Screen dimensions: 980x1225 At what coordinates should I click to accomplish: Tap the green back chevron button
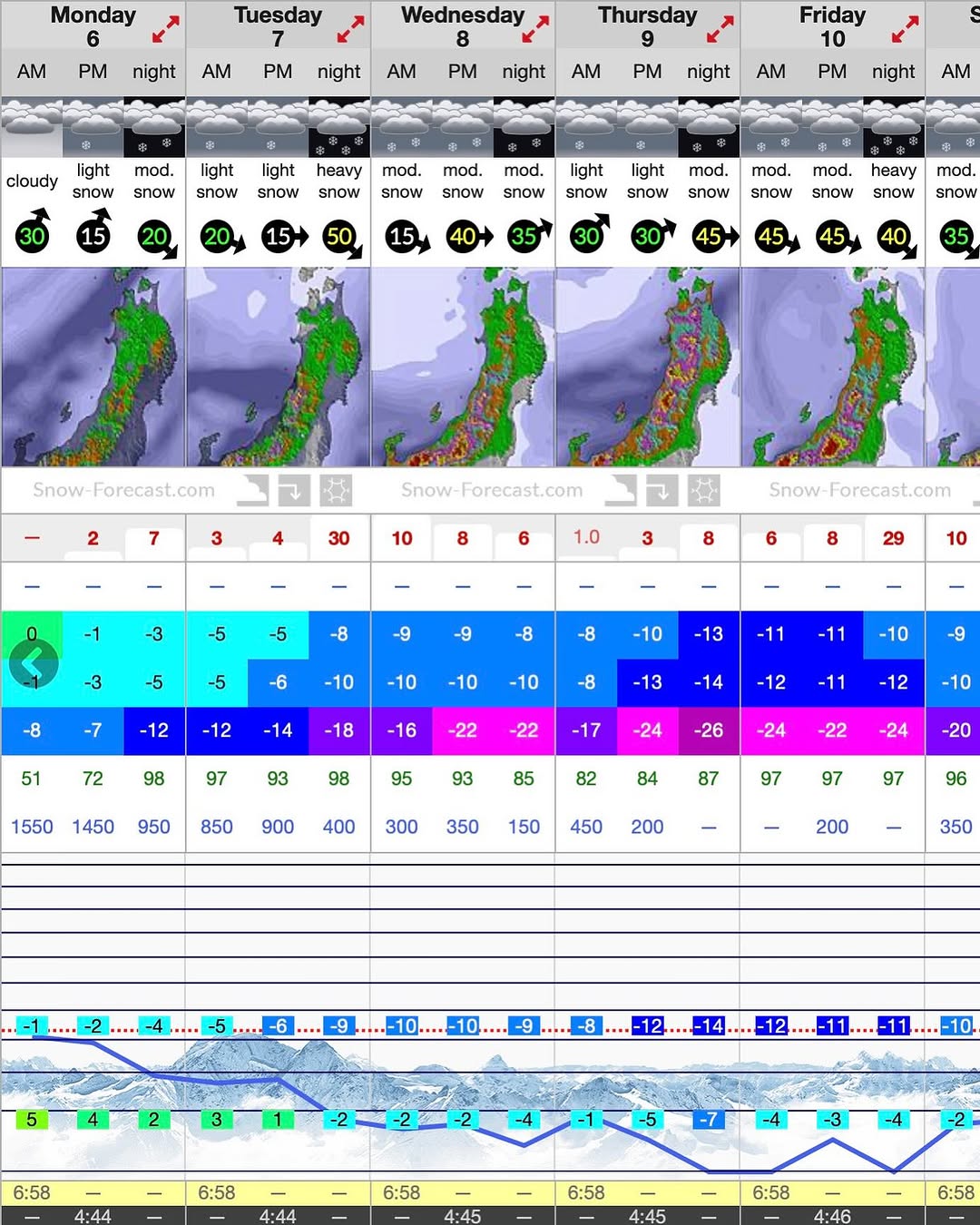tap(34, 664)
